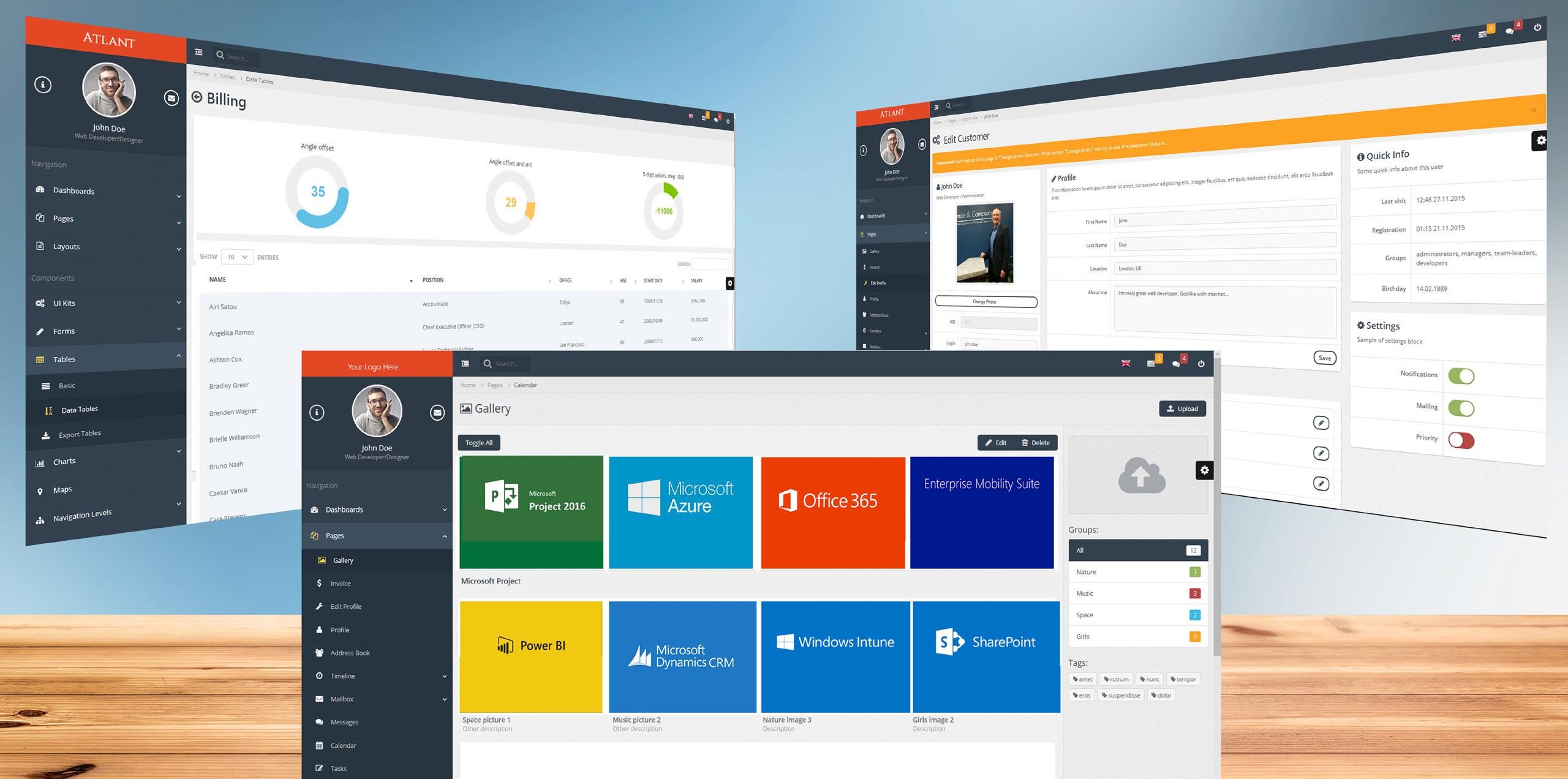Expand Dashboards menu in Billing window sidebar
This screenshot has width=1568, height=779.
105,191
